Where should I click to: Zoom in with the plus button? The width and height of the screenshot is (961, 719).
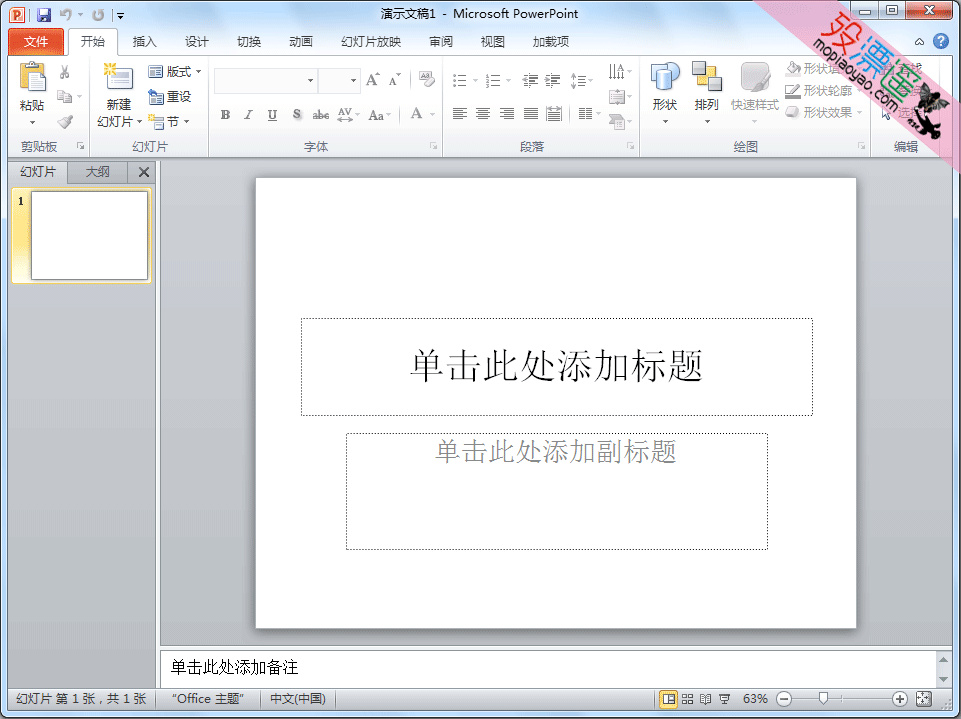click(x=899, y=699)
